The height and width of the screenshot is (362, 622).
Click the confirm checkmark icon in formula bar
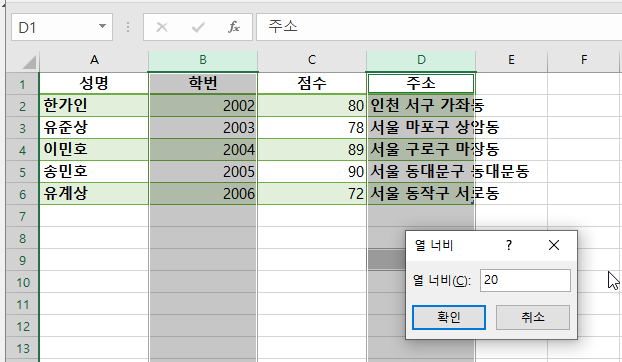(x=198, y=27)
